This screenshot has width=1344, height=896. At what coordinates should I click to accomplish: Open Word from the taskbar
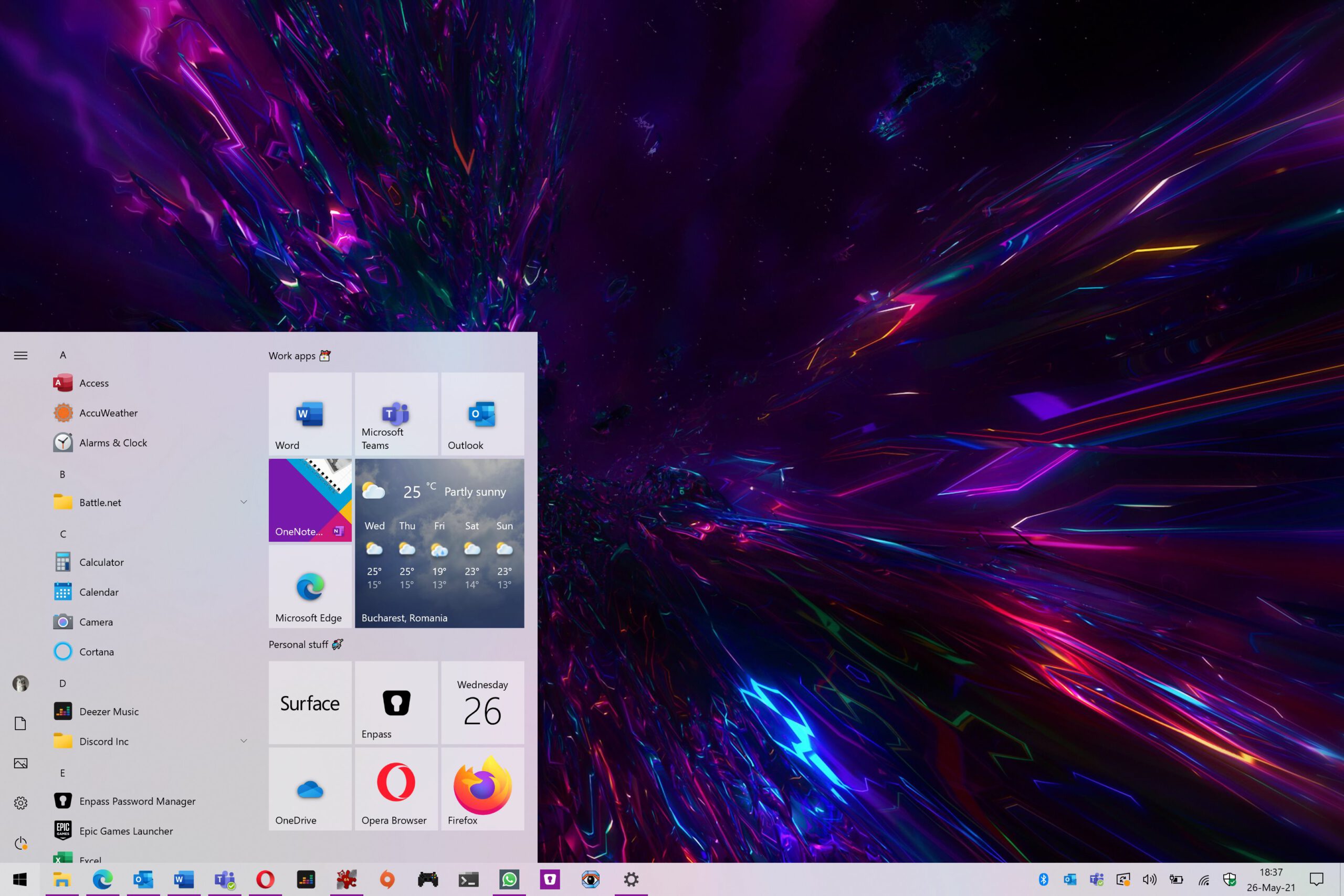[184, 879]
